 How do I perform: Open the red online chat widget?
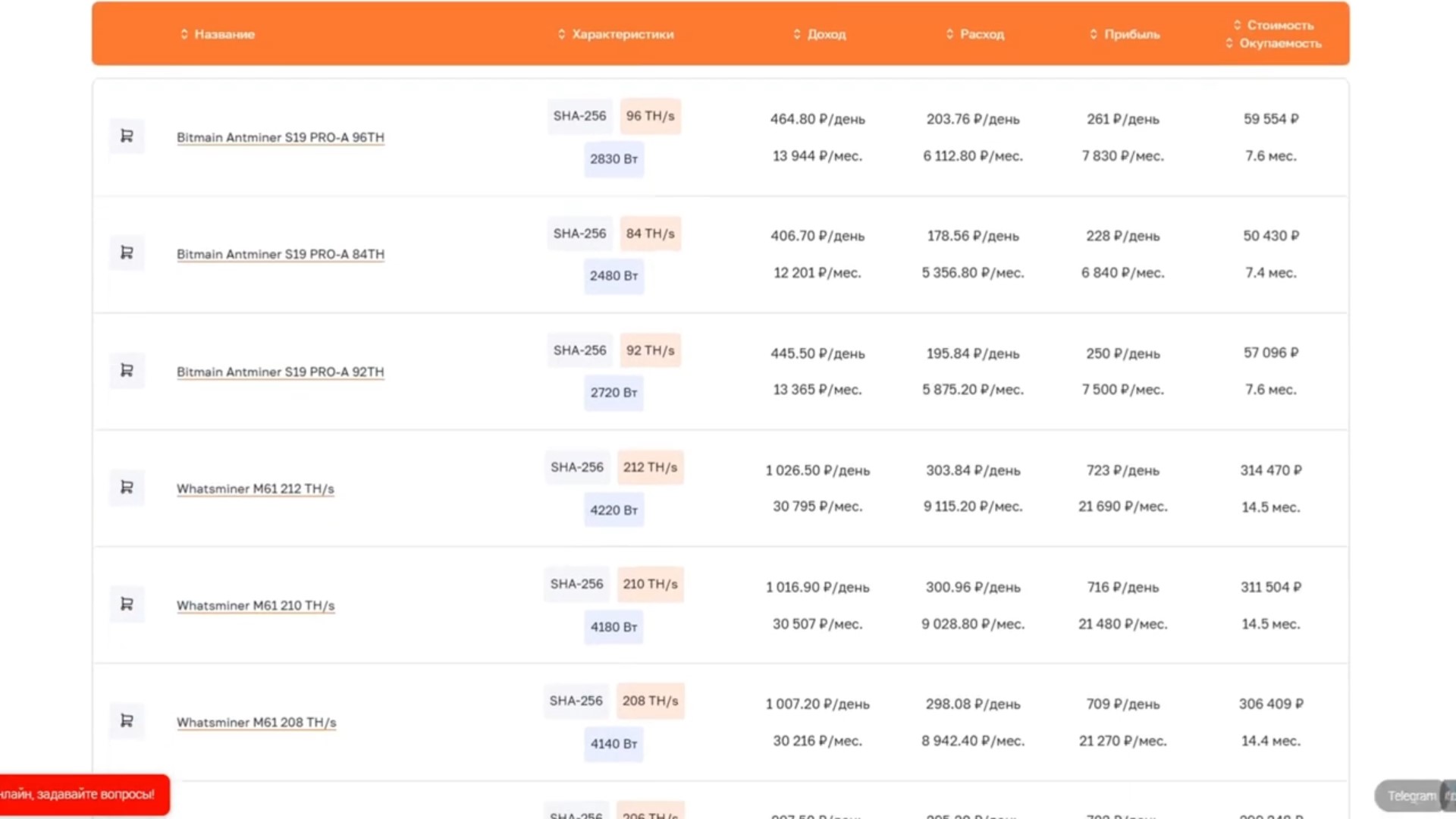click(x=82, y=794)
